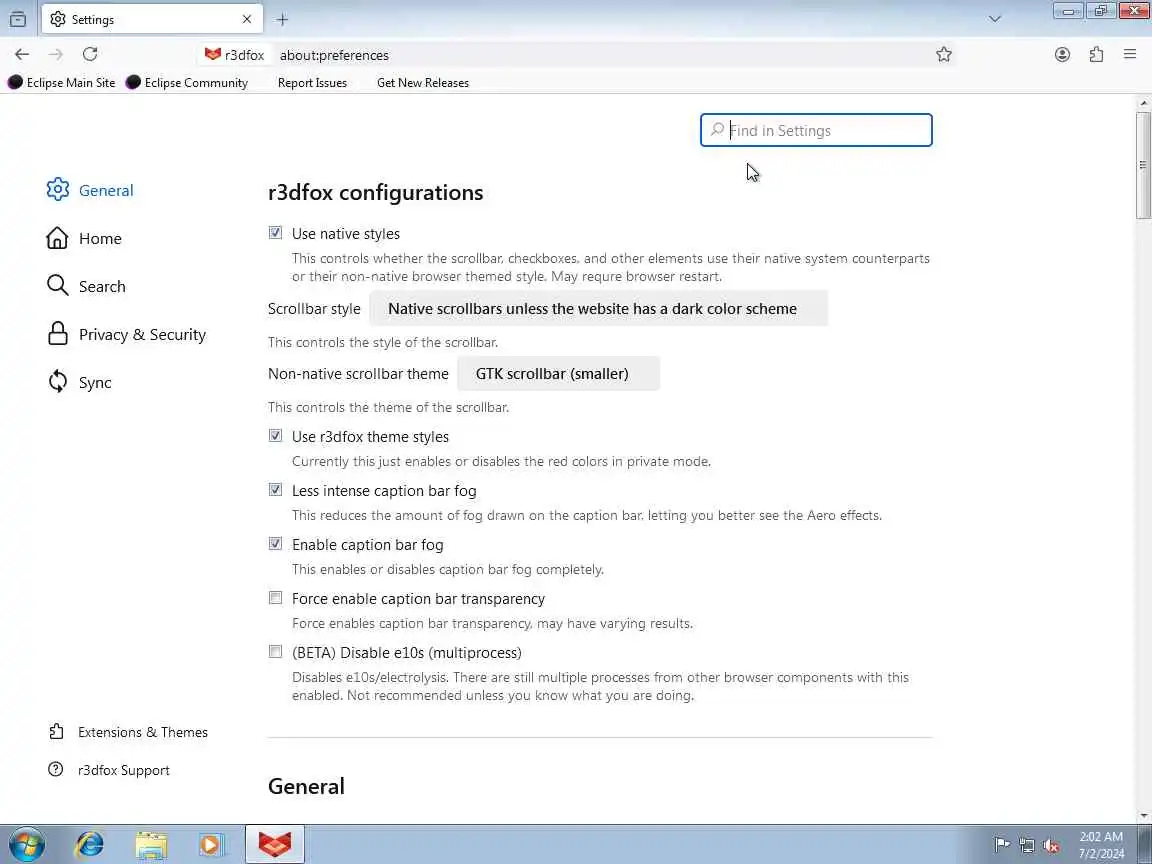Click the page vertical scrollbar thumb

tap(1143, 165)
